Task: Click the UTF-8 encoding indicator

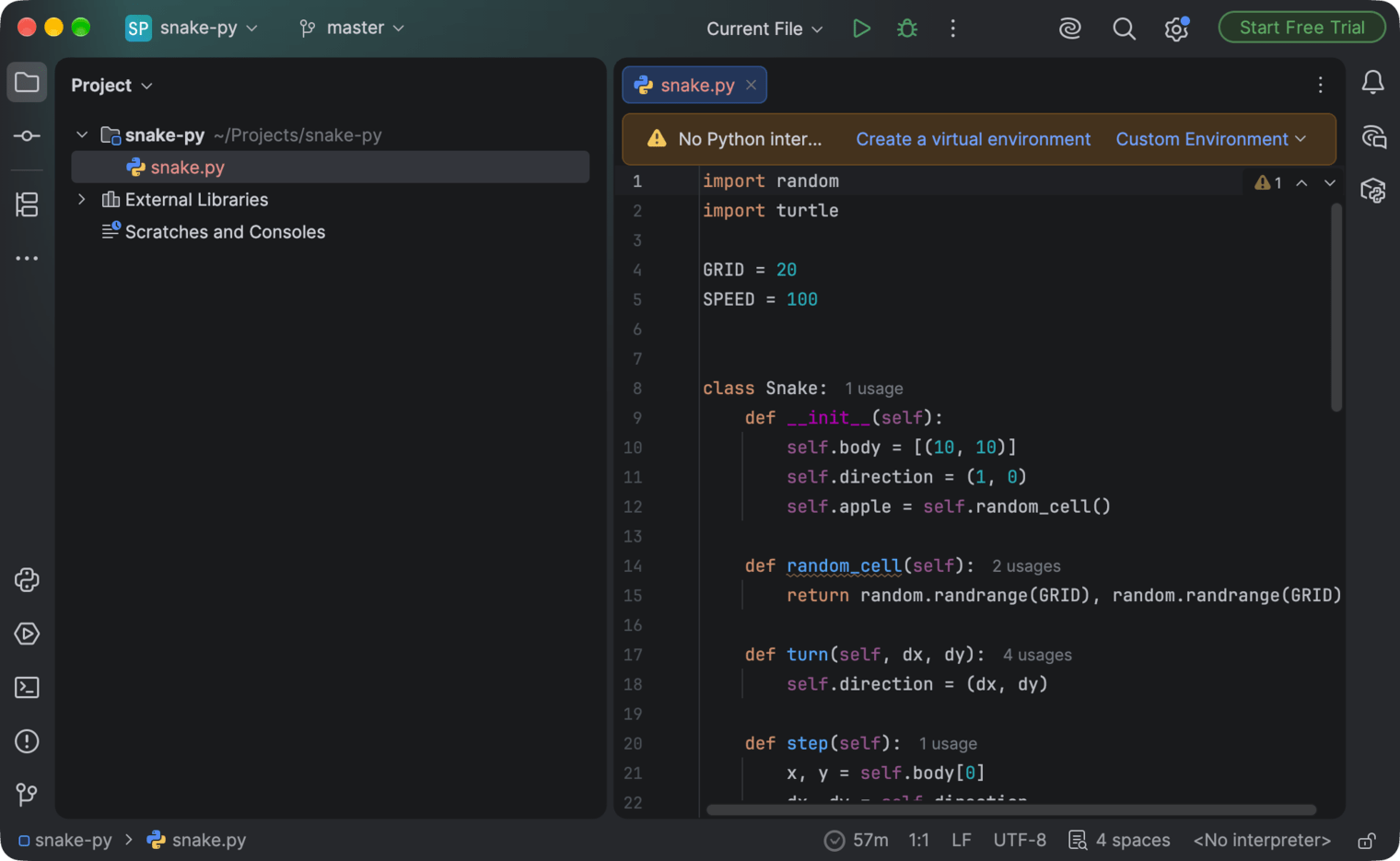Action: [1020, 841]
